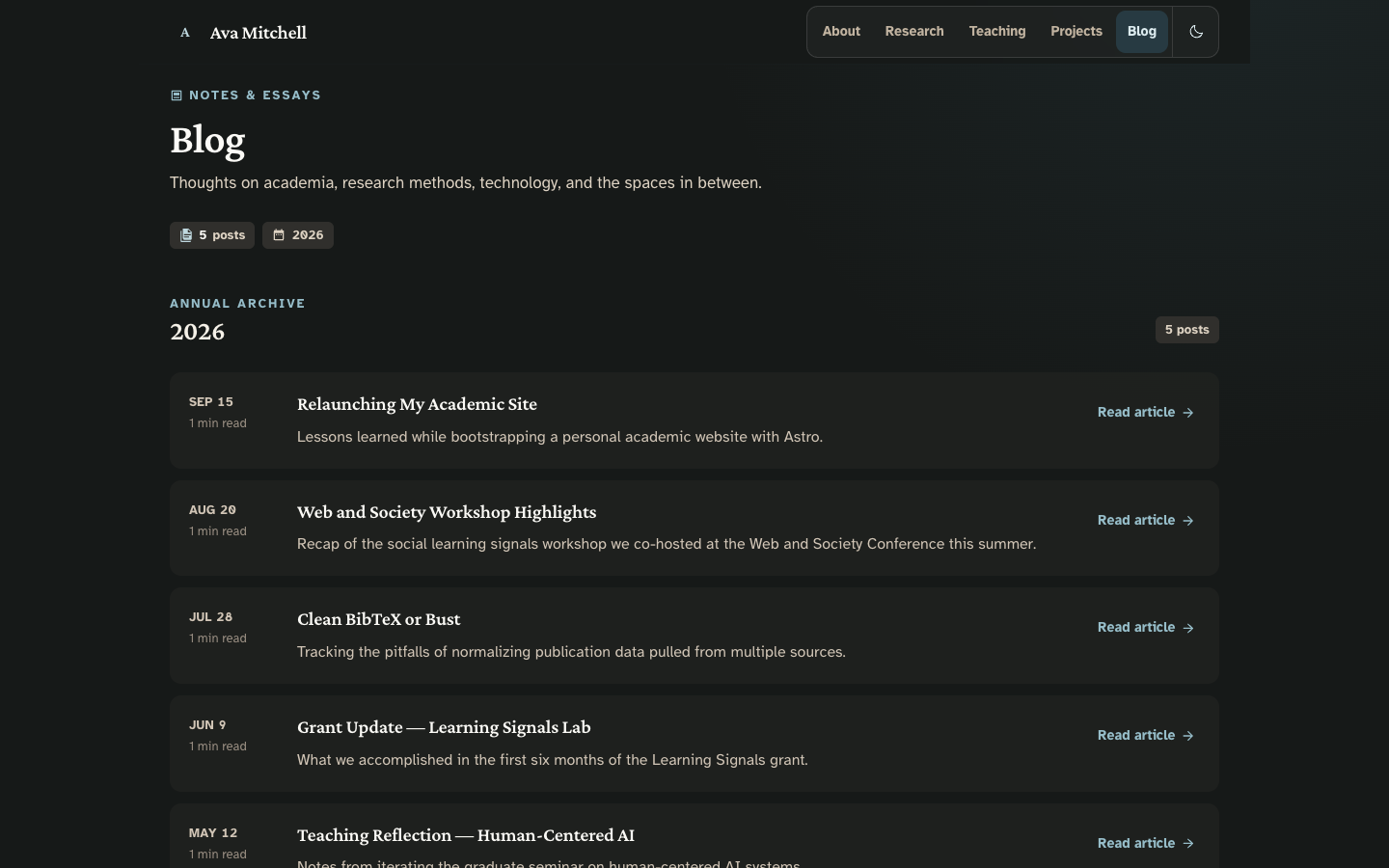The width and height of the screenshot is (1389, 868).
Task: Click the JUN 9 date label
Action: click(207, 725)
